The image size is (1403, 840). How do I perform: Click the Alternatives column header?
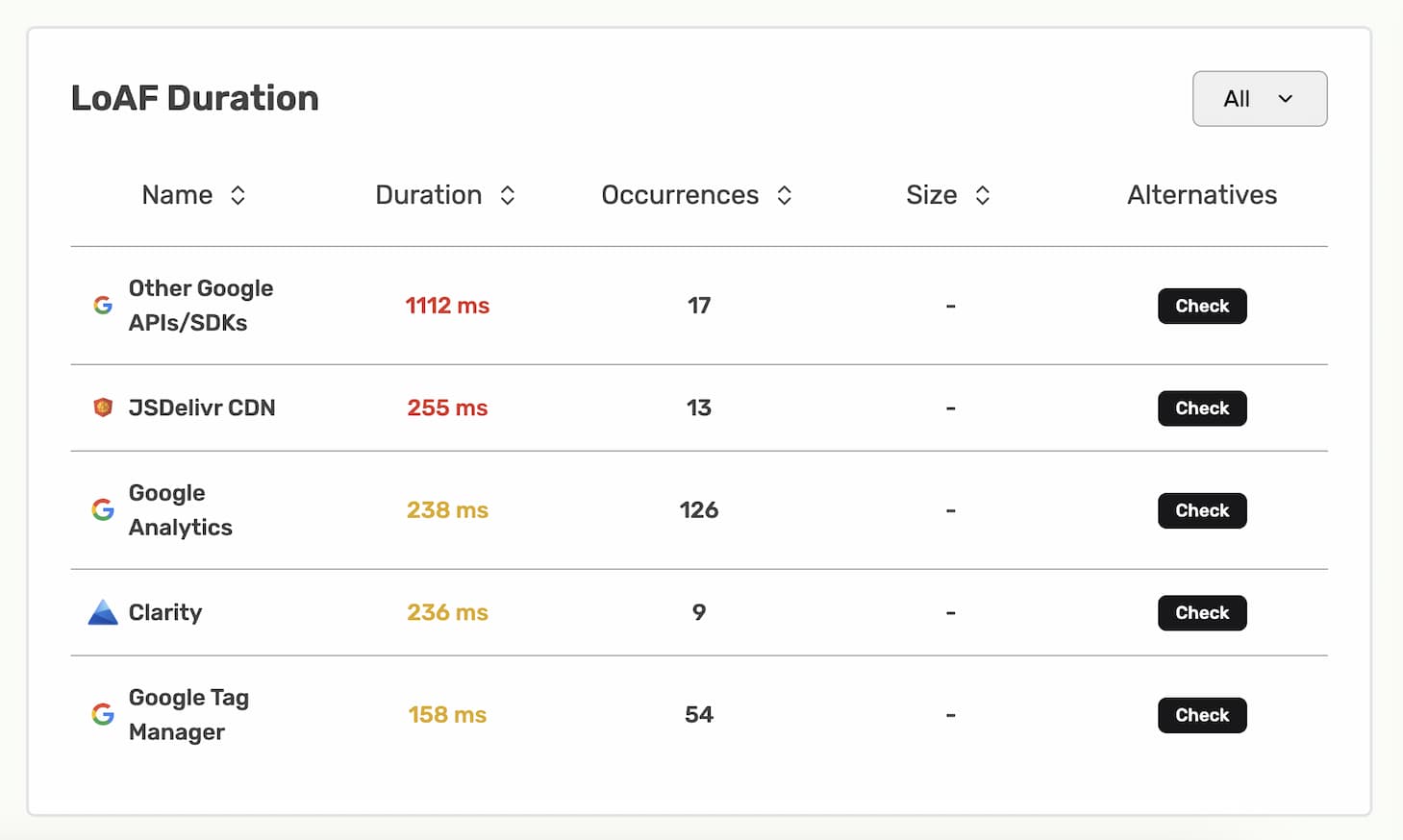point(1202,195)
